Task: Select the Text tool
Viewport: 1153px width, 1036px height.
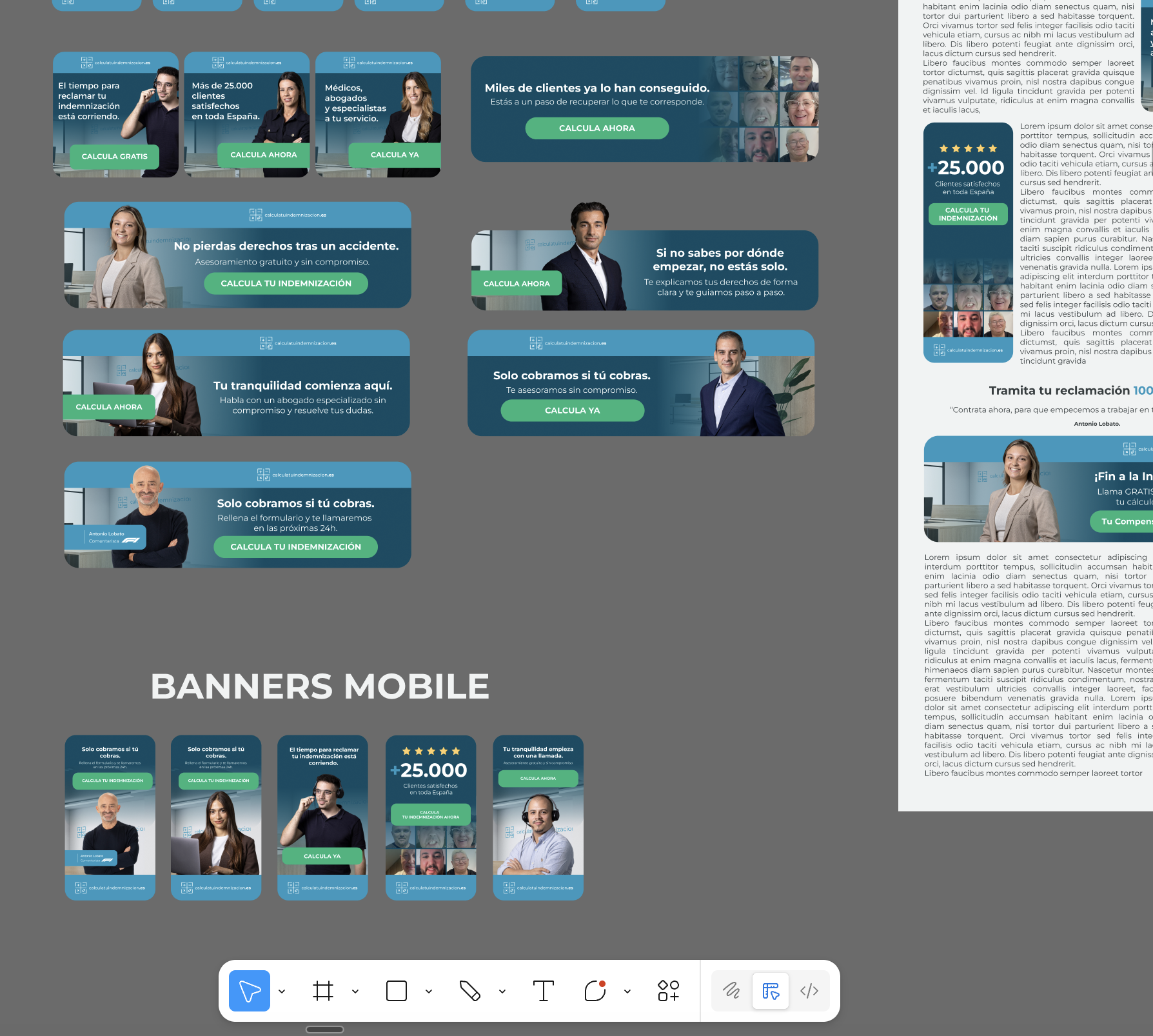Action: click(544, 990)
